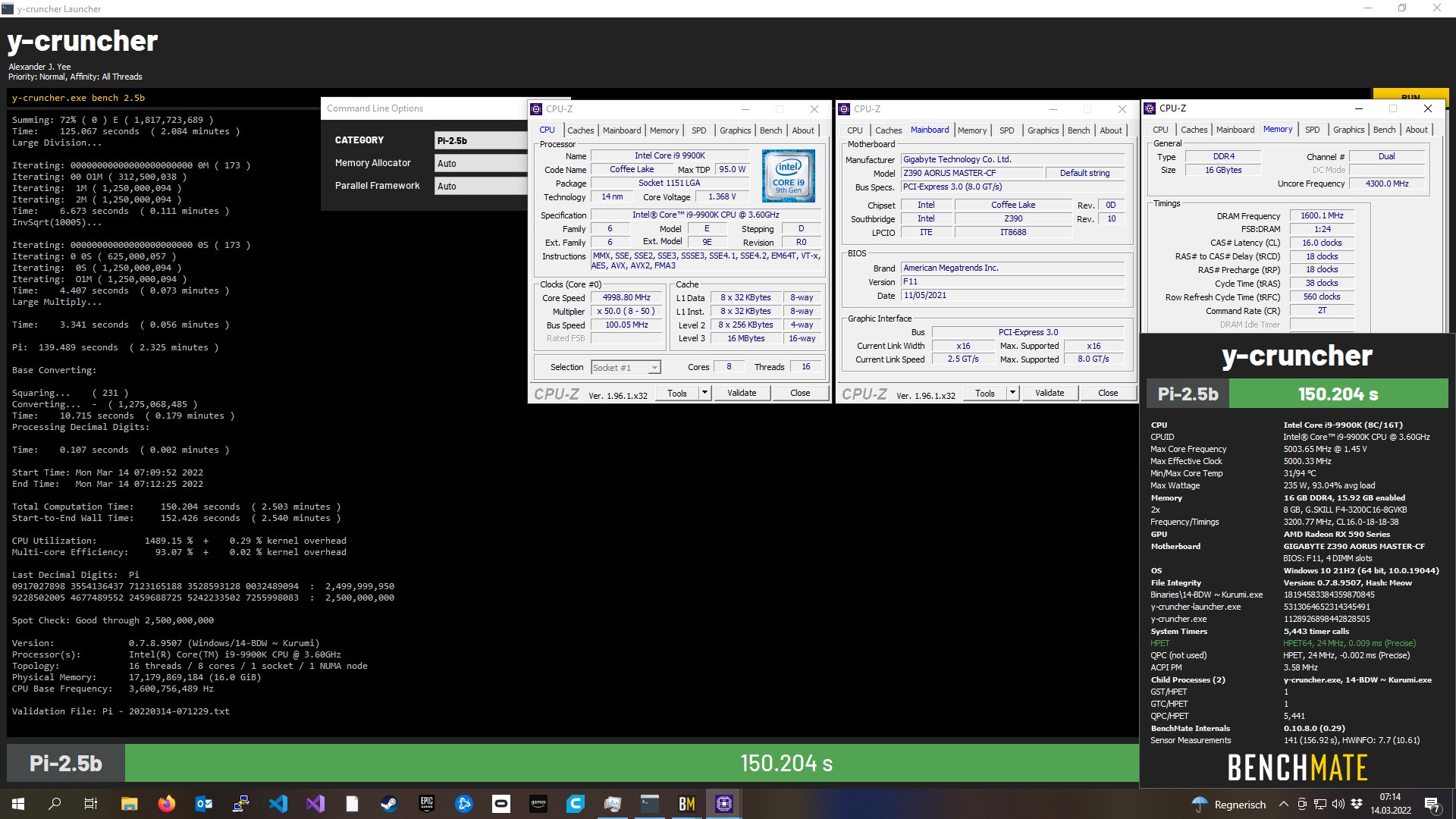The width and height of the screenshot is (1456, 819).
Task: Click Validate in the Mainboard CPU-Z window
Action: point(1050,393)
